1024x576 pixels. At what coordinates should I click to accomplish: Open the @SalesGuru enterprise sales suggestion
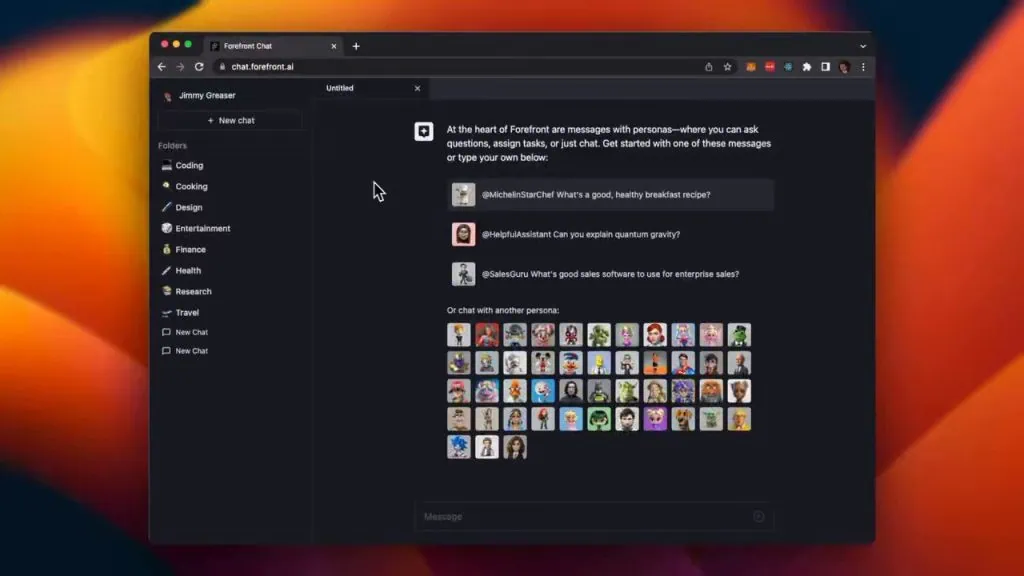pos(596,273)
